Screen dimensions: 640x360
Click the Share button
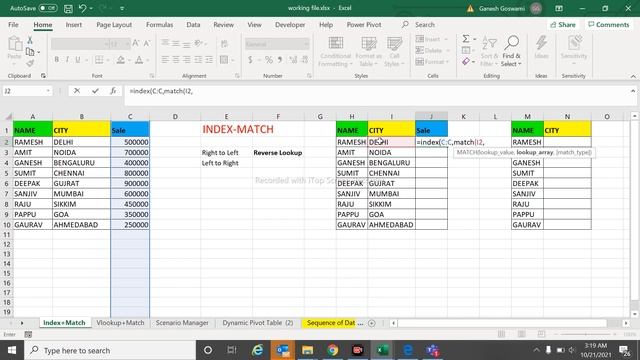pyautogui.click(x=563, y=24)
